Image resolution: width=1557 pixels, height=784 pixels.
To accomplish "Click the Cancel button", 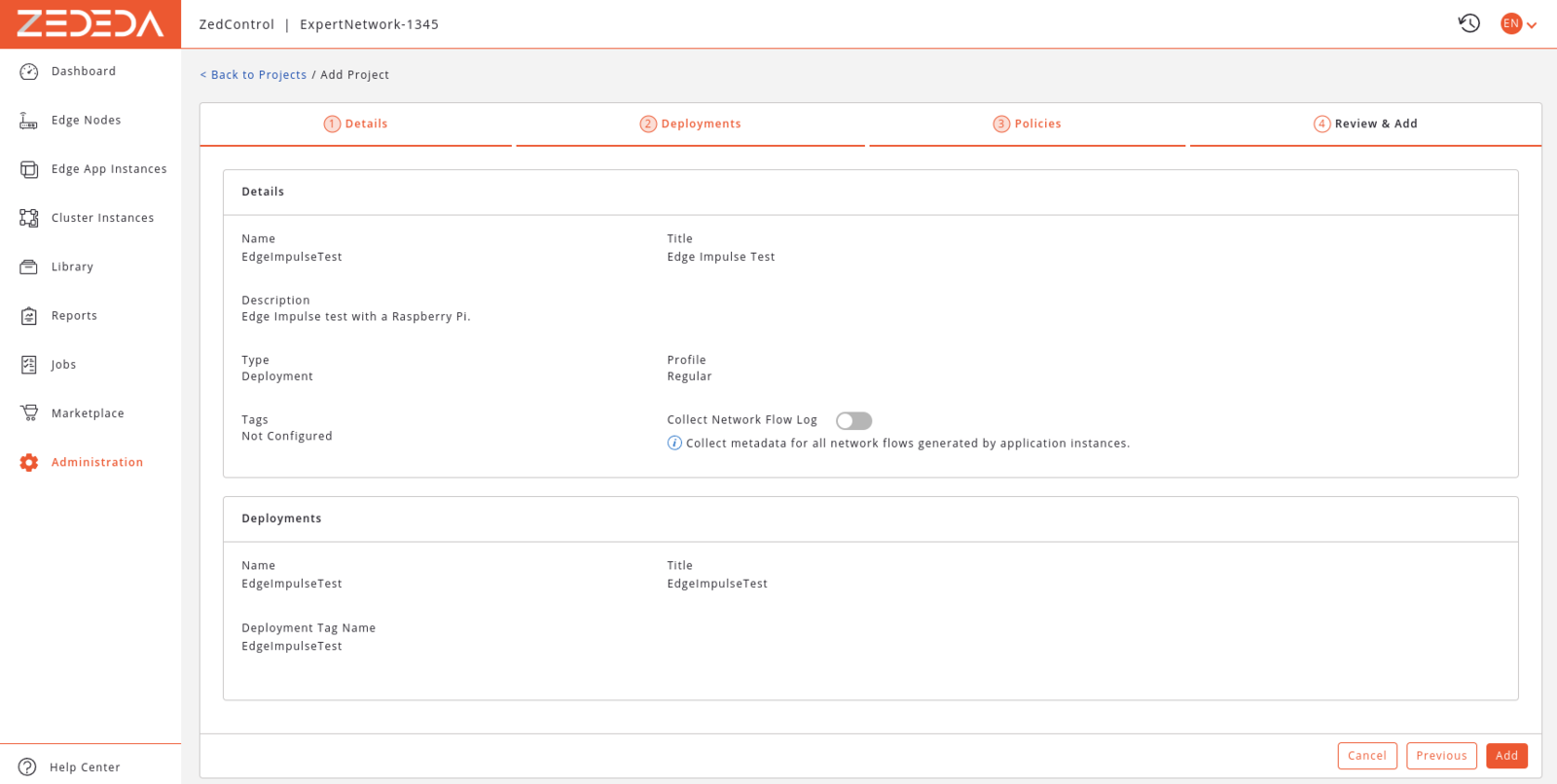I will (1367, 756).
